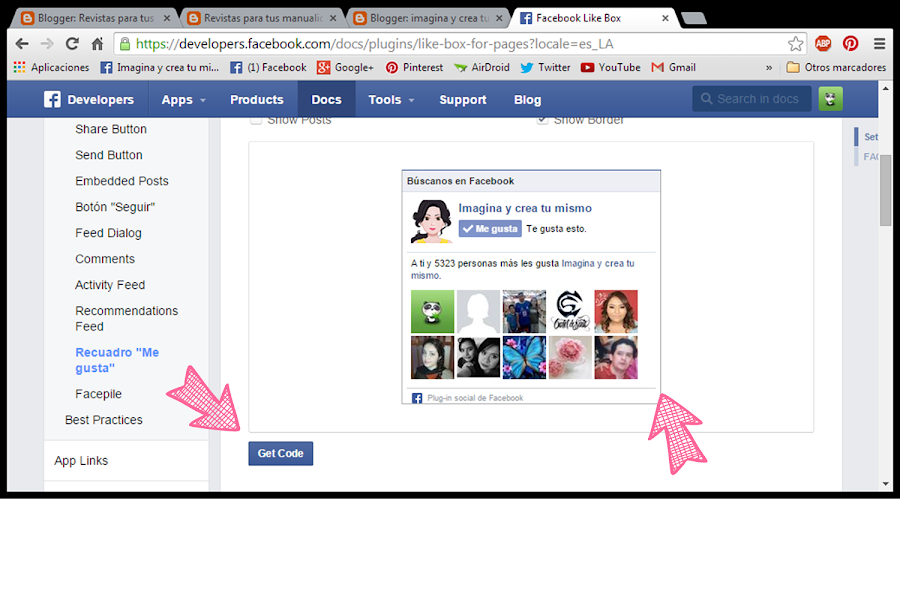Image resolution: width=900 pixels, height=597 pixels.
Task: Open the Botón "Seguir" sidebar link
Action: click(x=115, y=207)
